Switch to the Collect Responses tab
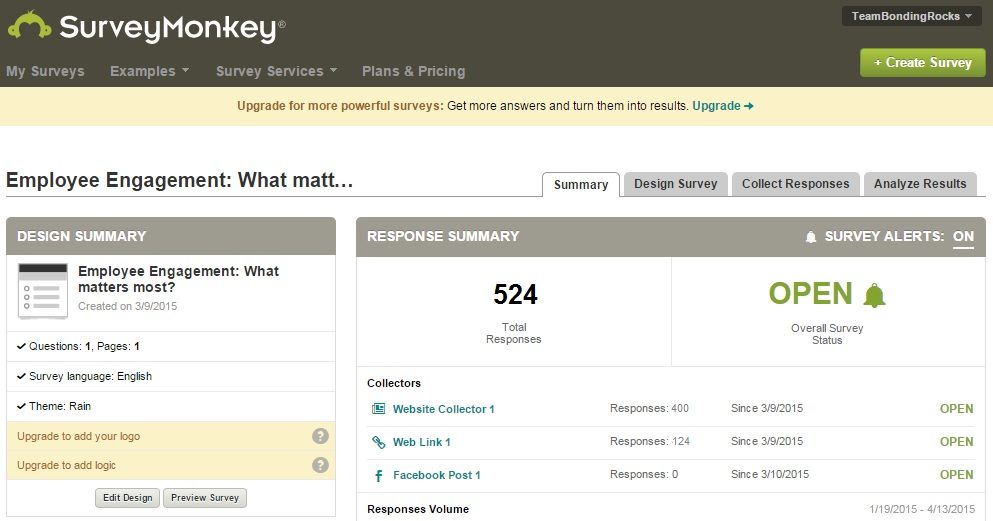The width and height of the screenshot is (993, 521). pos(795,184)
